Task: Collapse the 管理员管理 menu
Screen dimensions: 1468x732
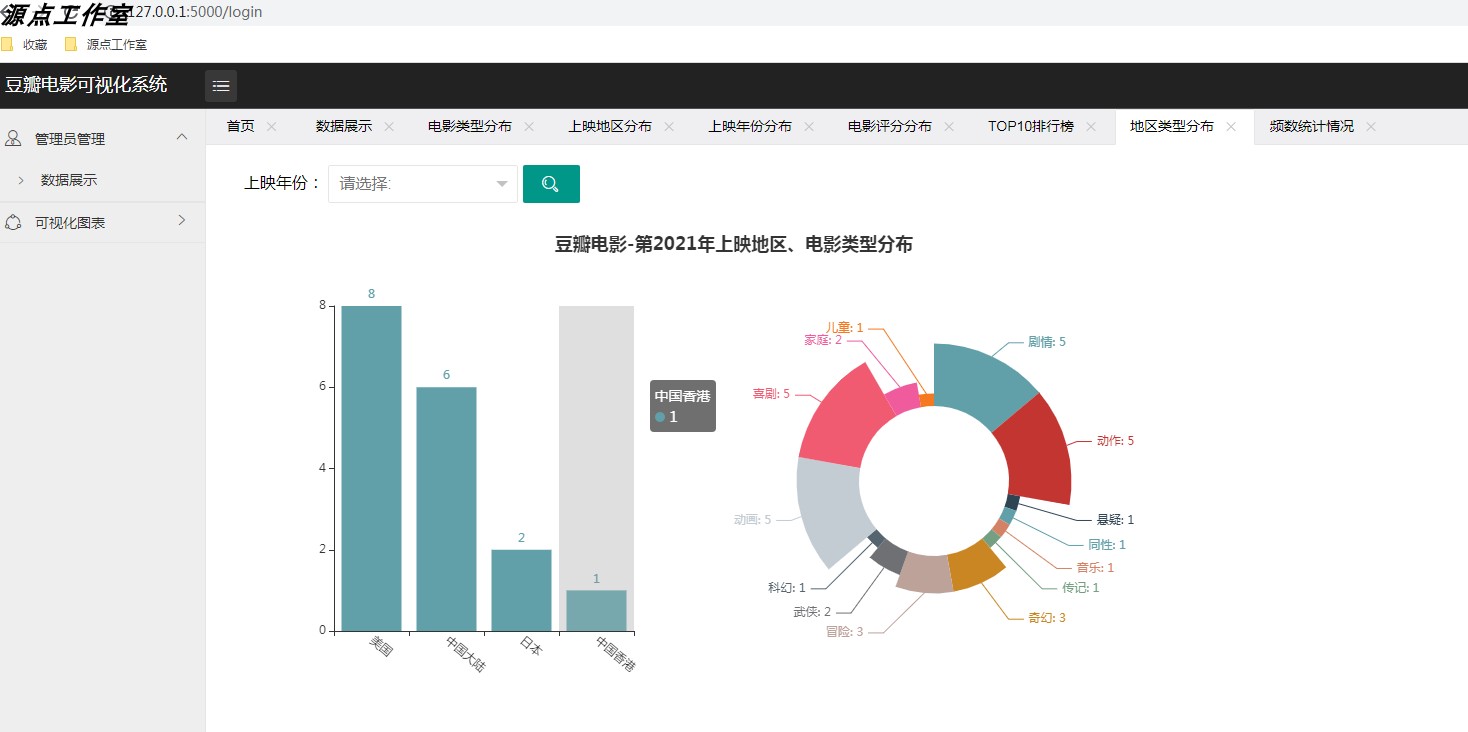Action: 182,137
